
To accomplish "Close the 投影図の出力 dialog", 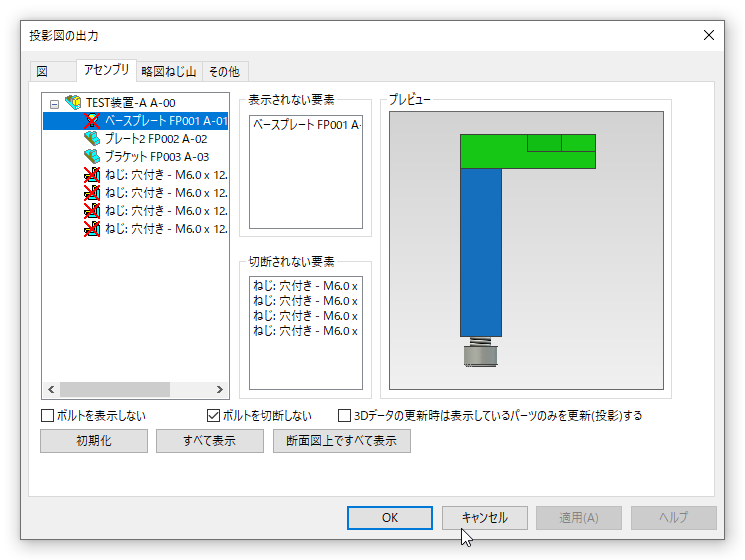I will point(708,36).
